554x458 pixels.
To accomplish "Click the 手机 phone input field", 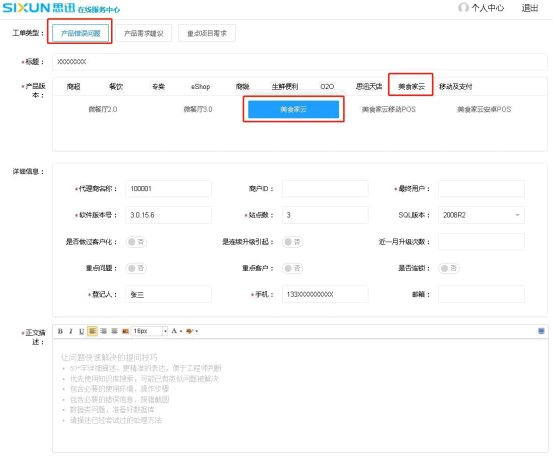I will 325,294.
